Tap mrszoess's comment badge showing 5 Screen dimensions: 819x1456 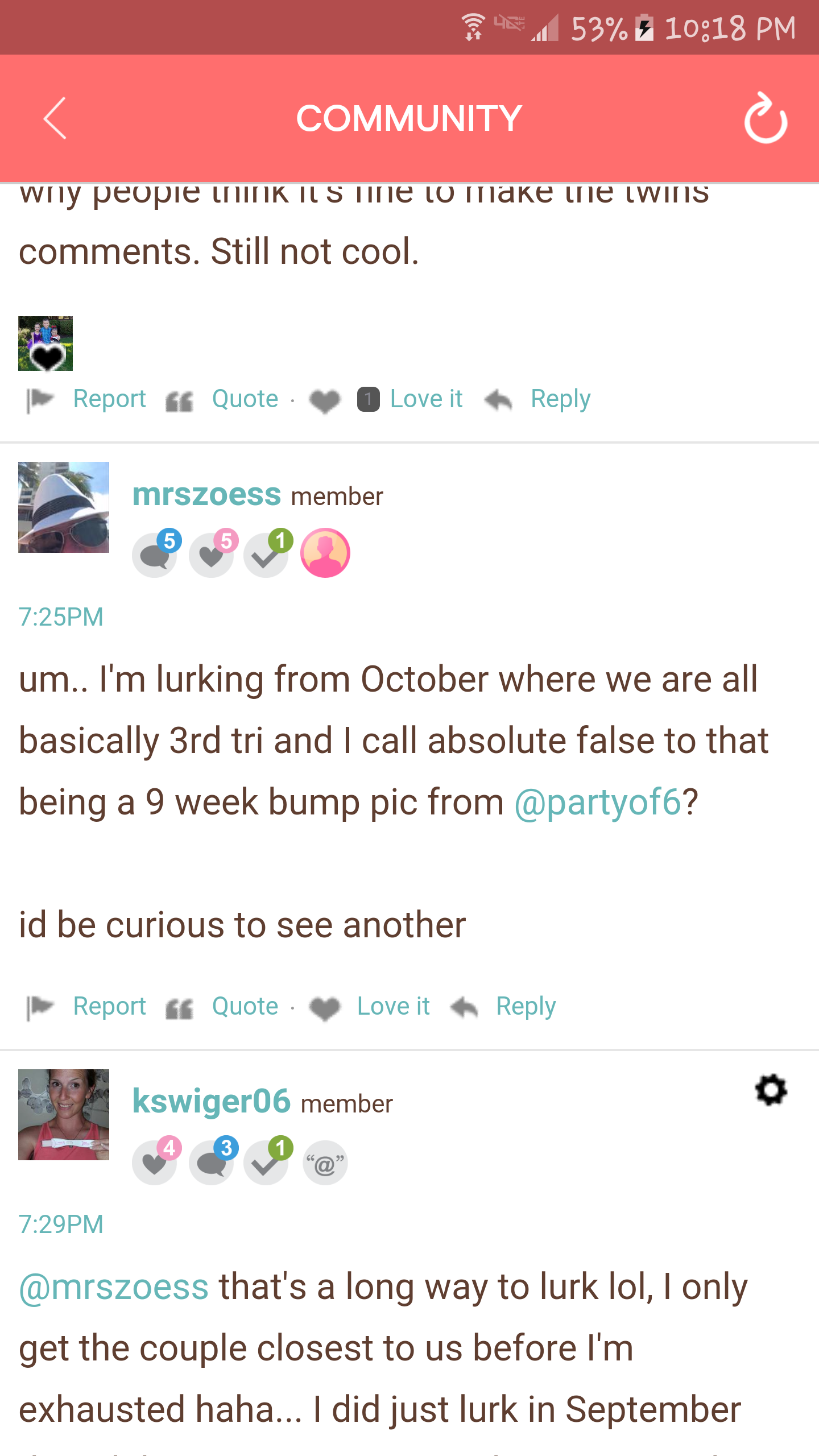tap(156, 553)
